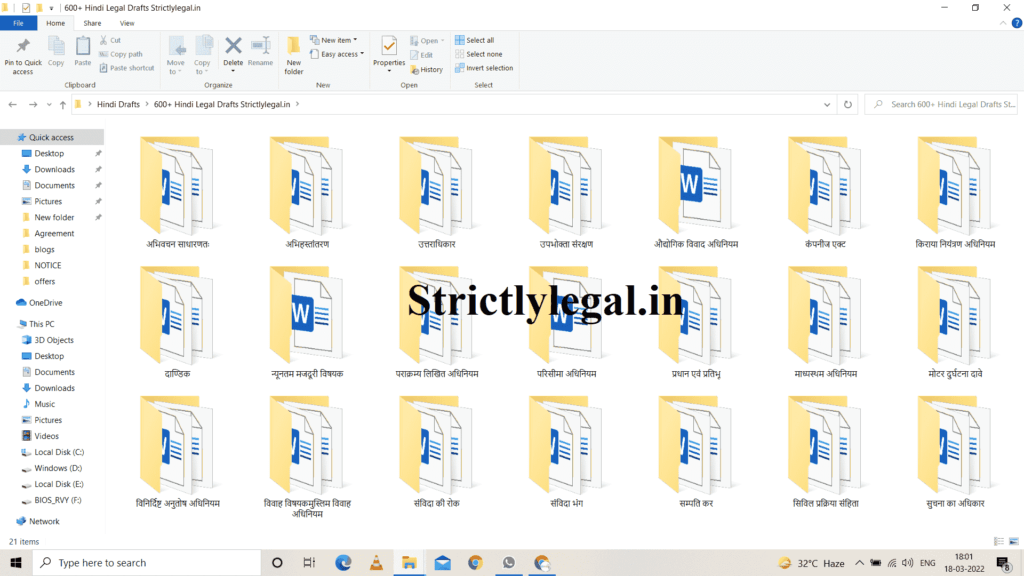The height and width of the screenshot is (576, 1024).
Task: Expand the New item dropdown
Action: (x=341, y=40)
